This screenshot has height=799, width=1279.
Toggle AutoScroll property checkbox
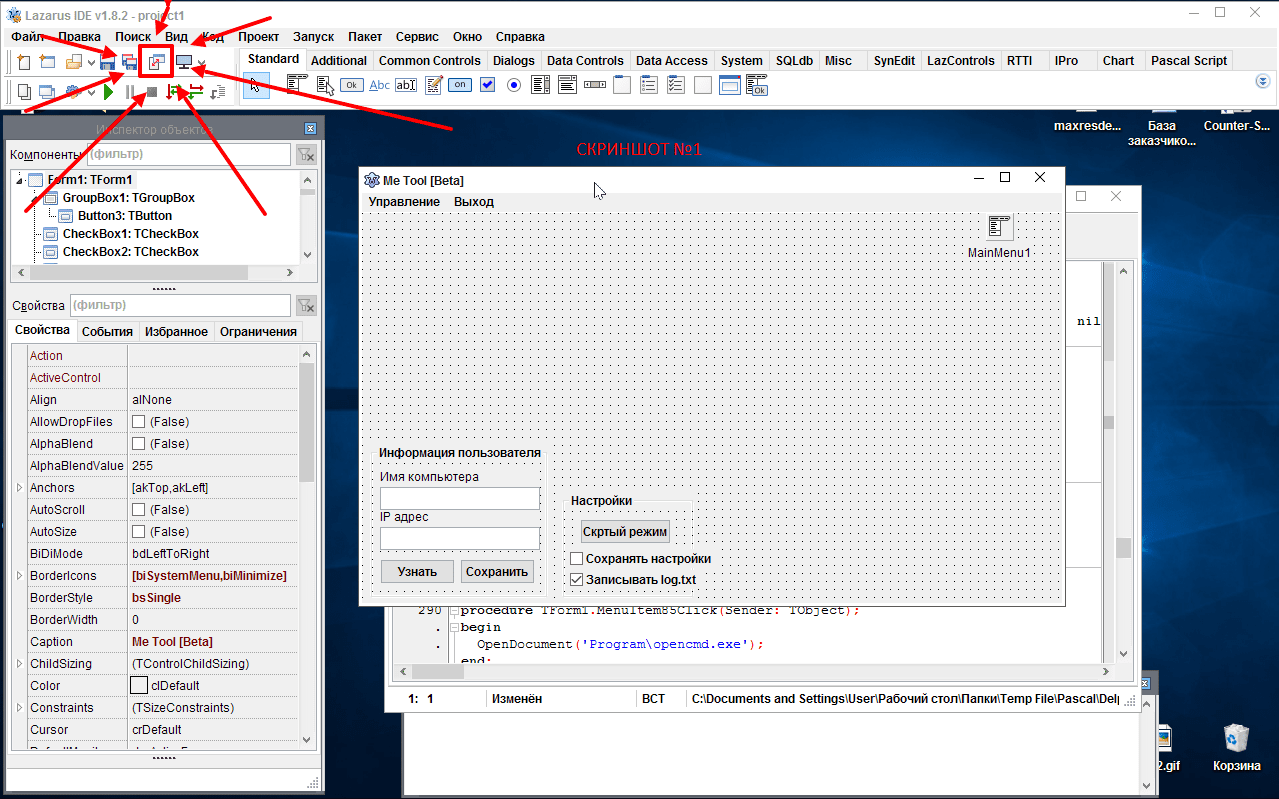click(x=139, y=510)
